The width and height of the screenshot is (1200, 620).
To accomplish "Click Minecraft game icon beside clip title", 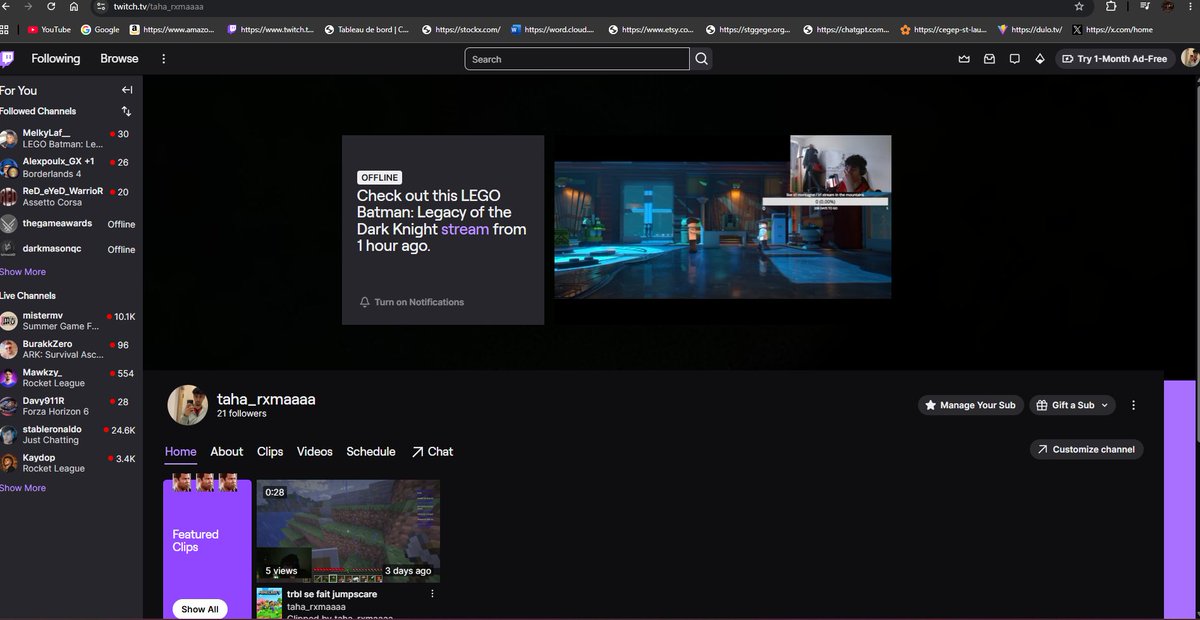I will [269, 604].
